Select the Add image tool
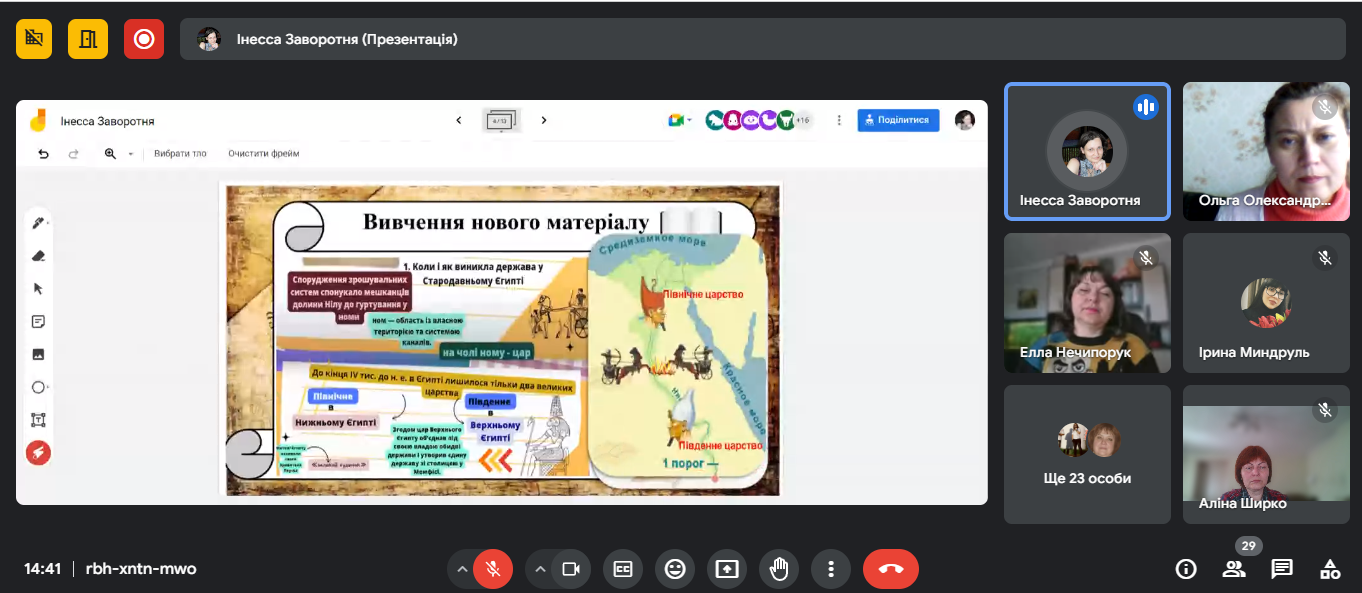 coord(38,354)
